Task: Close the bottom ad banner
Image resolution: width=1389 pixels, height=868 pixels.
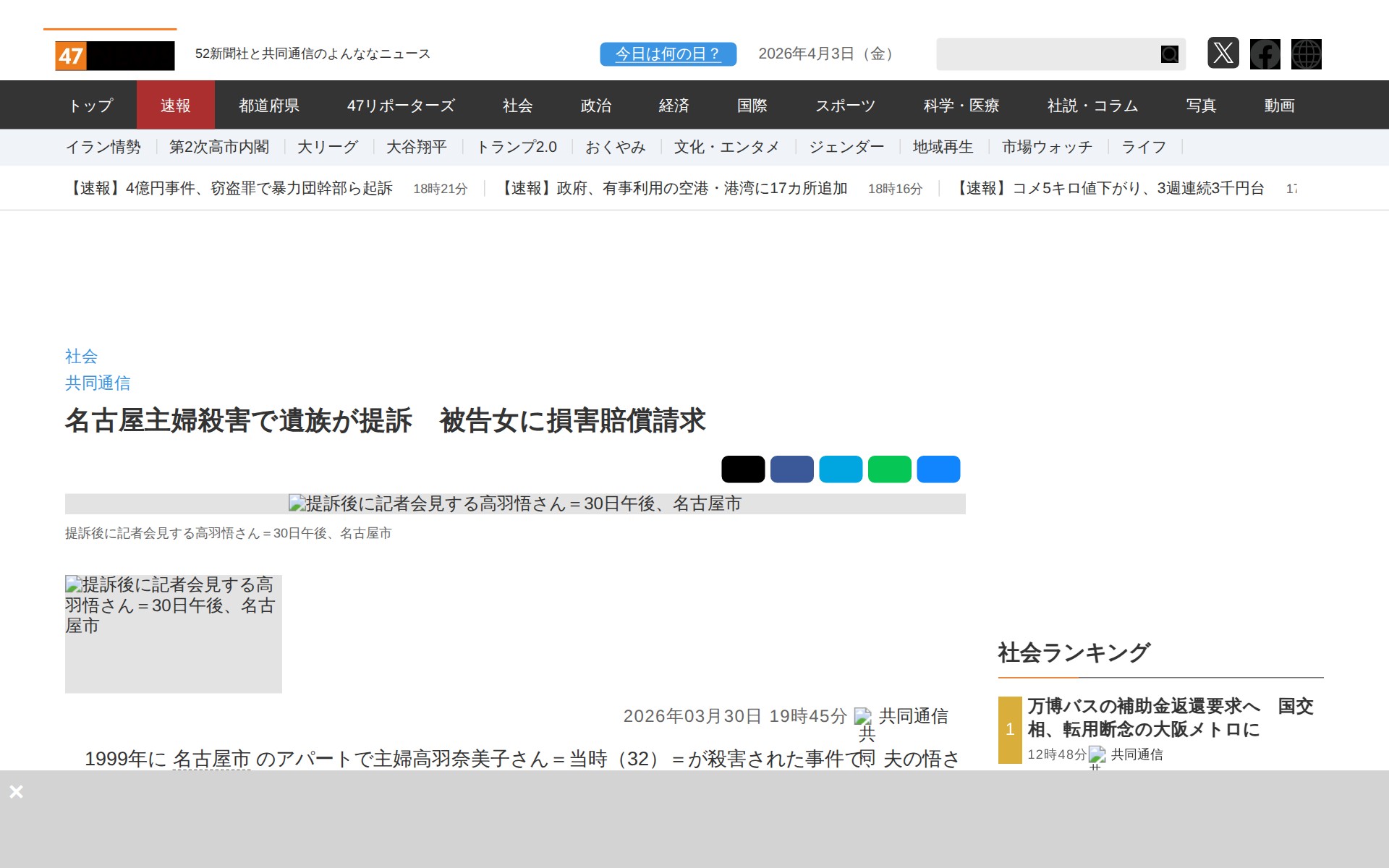Action: (x=17, y=791)
